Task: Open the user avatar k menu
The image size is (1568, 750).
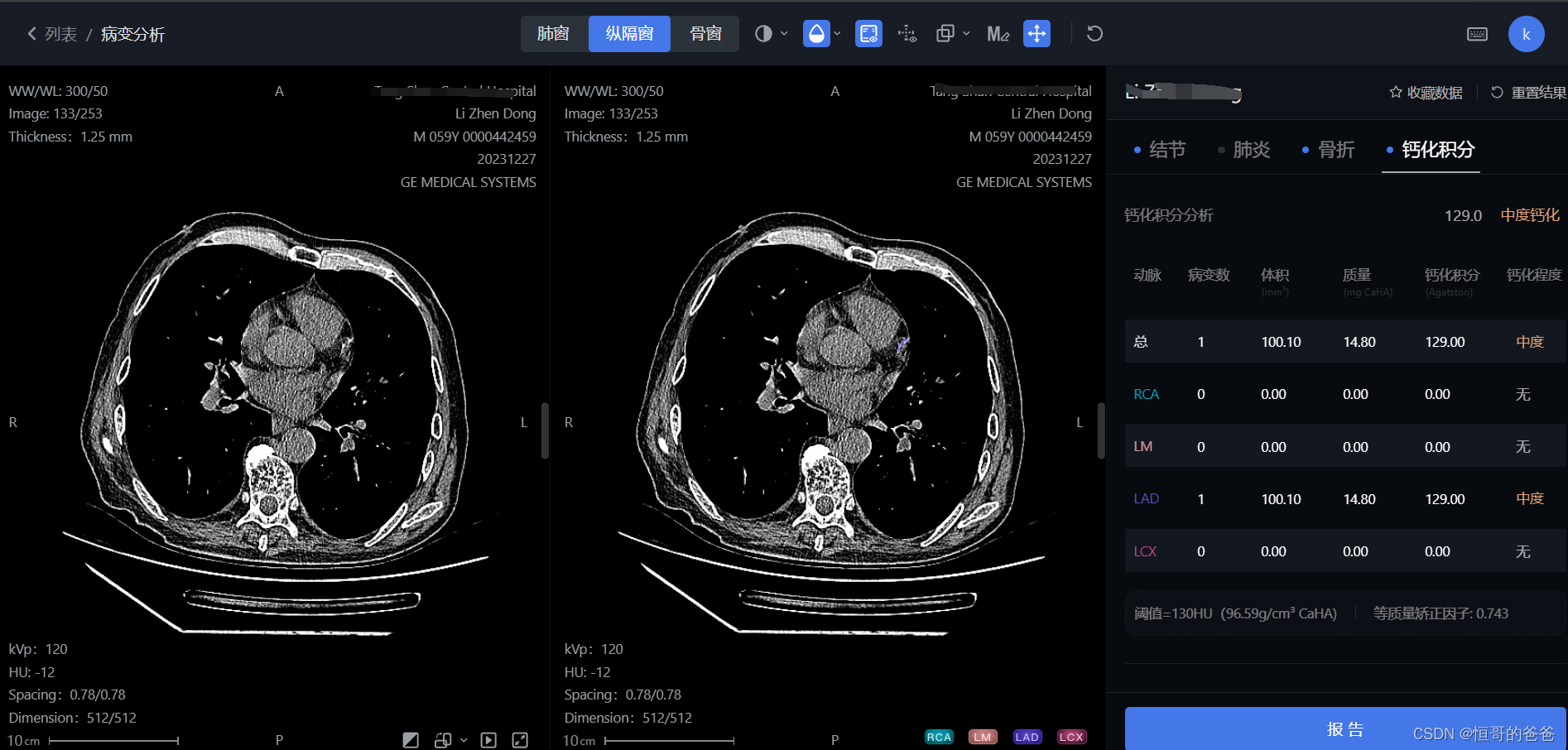Action: pos(1526,34)
